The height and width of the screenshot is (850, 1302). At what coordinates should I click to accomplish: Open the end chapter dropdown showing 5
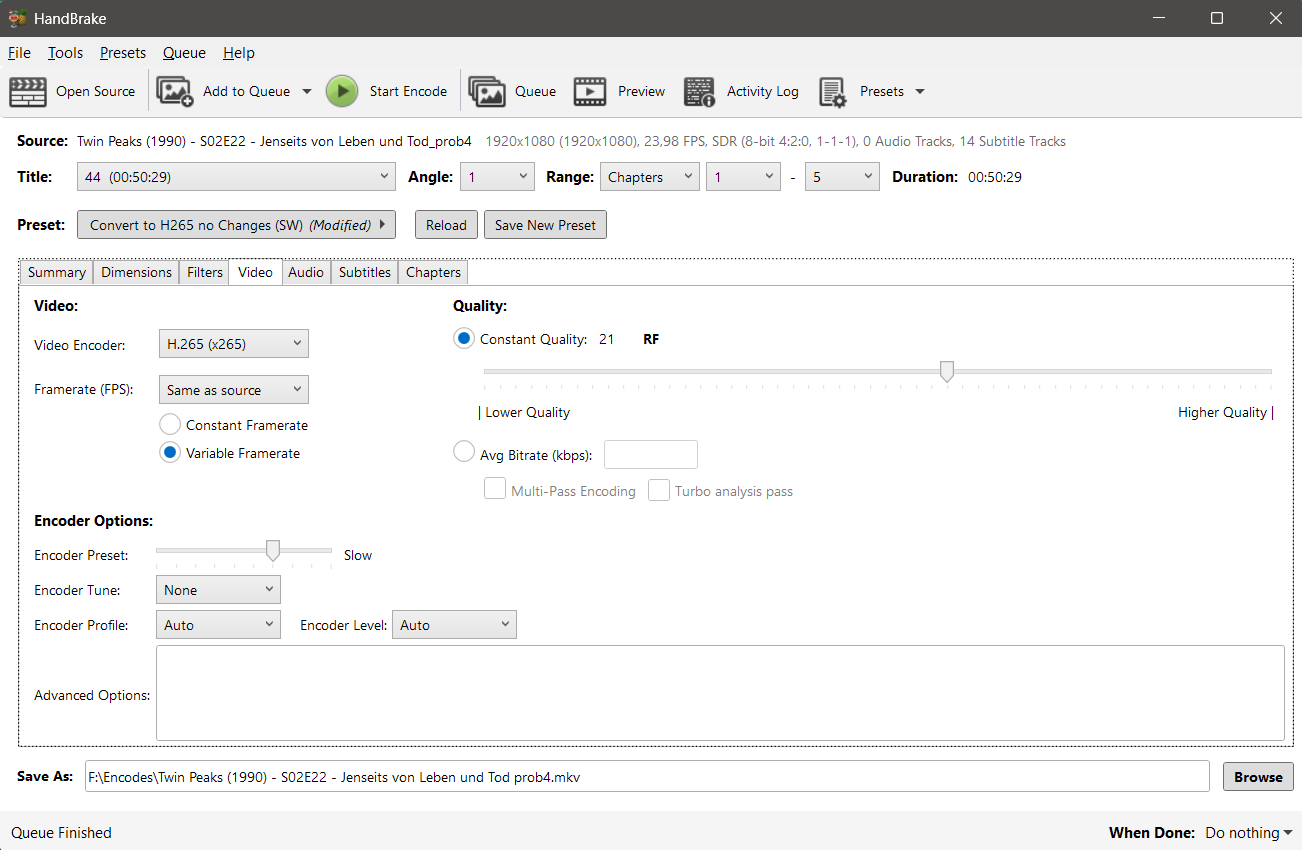click(x=841, y=177)
